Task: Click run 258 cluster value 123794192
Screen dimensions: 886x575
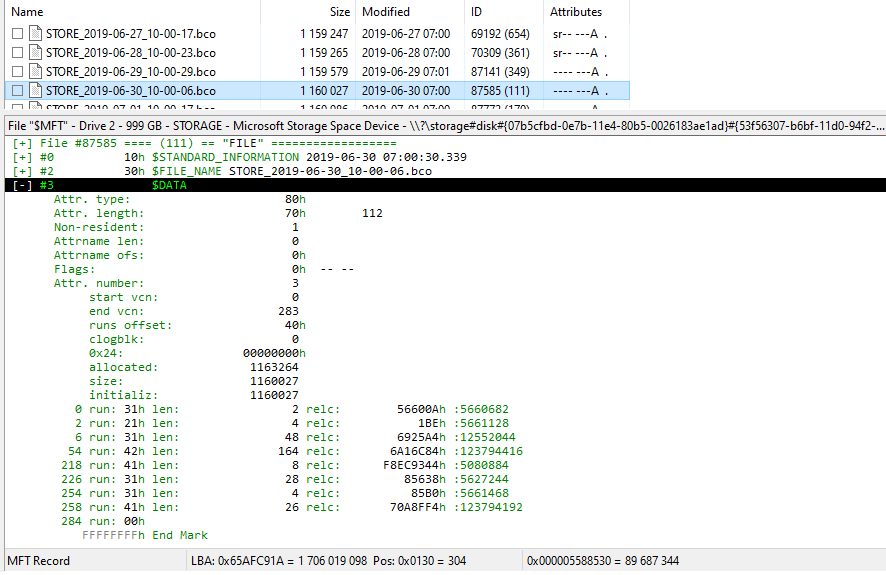Action: click(x=491, y=507)
